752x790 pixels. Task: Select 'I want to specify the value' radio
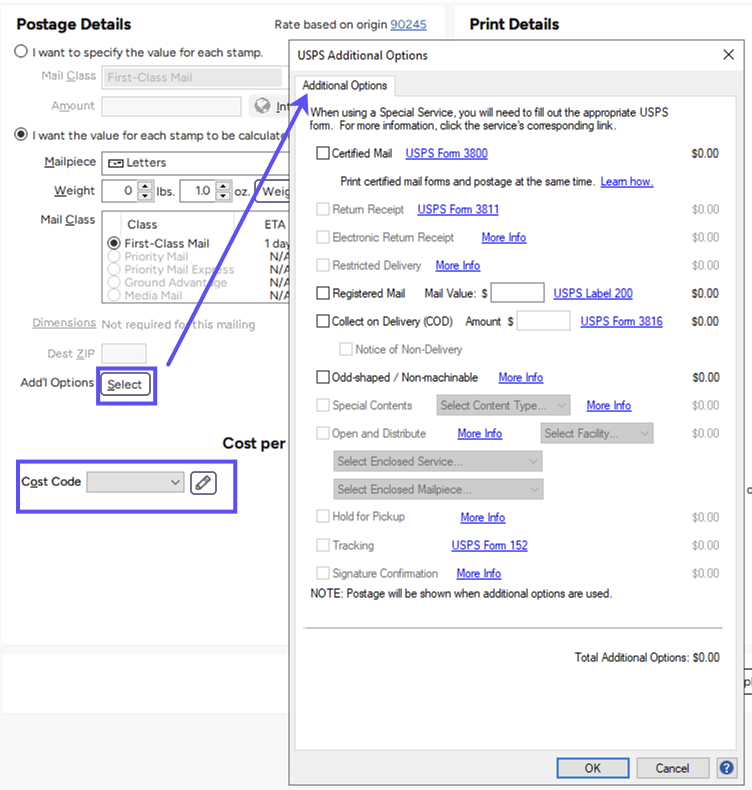tap(21, 51)
